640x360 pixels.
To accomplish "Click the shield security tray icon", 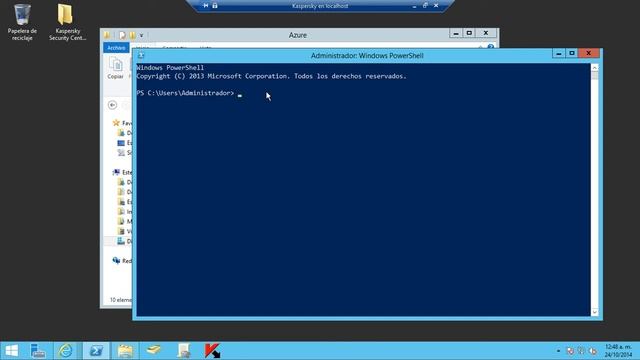I will 570,351.
